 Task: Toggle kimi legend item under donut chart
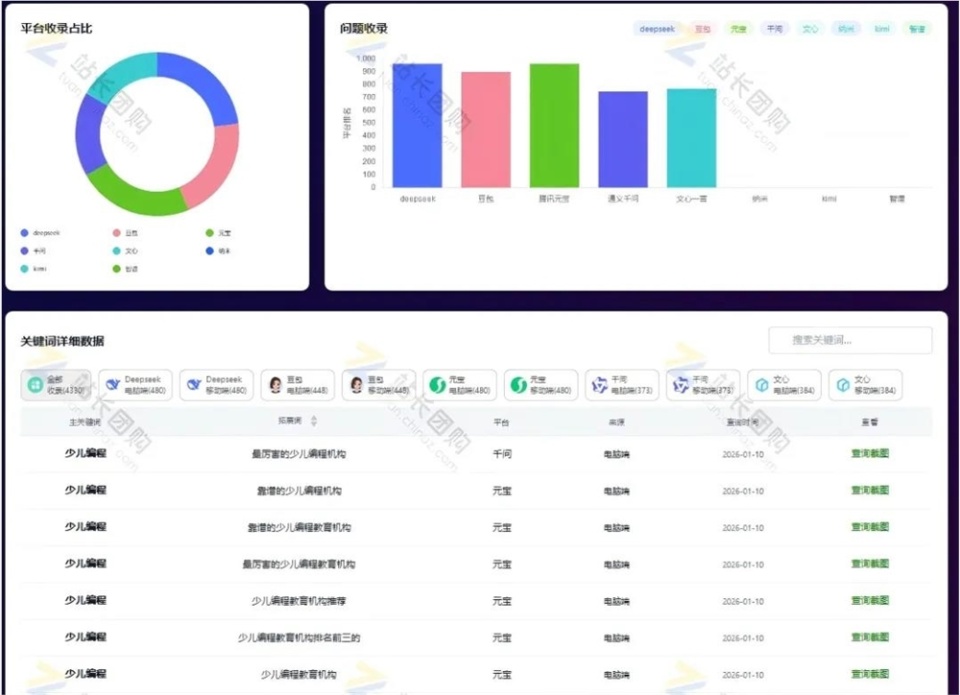coord(33,268)
